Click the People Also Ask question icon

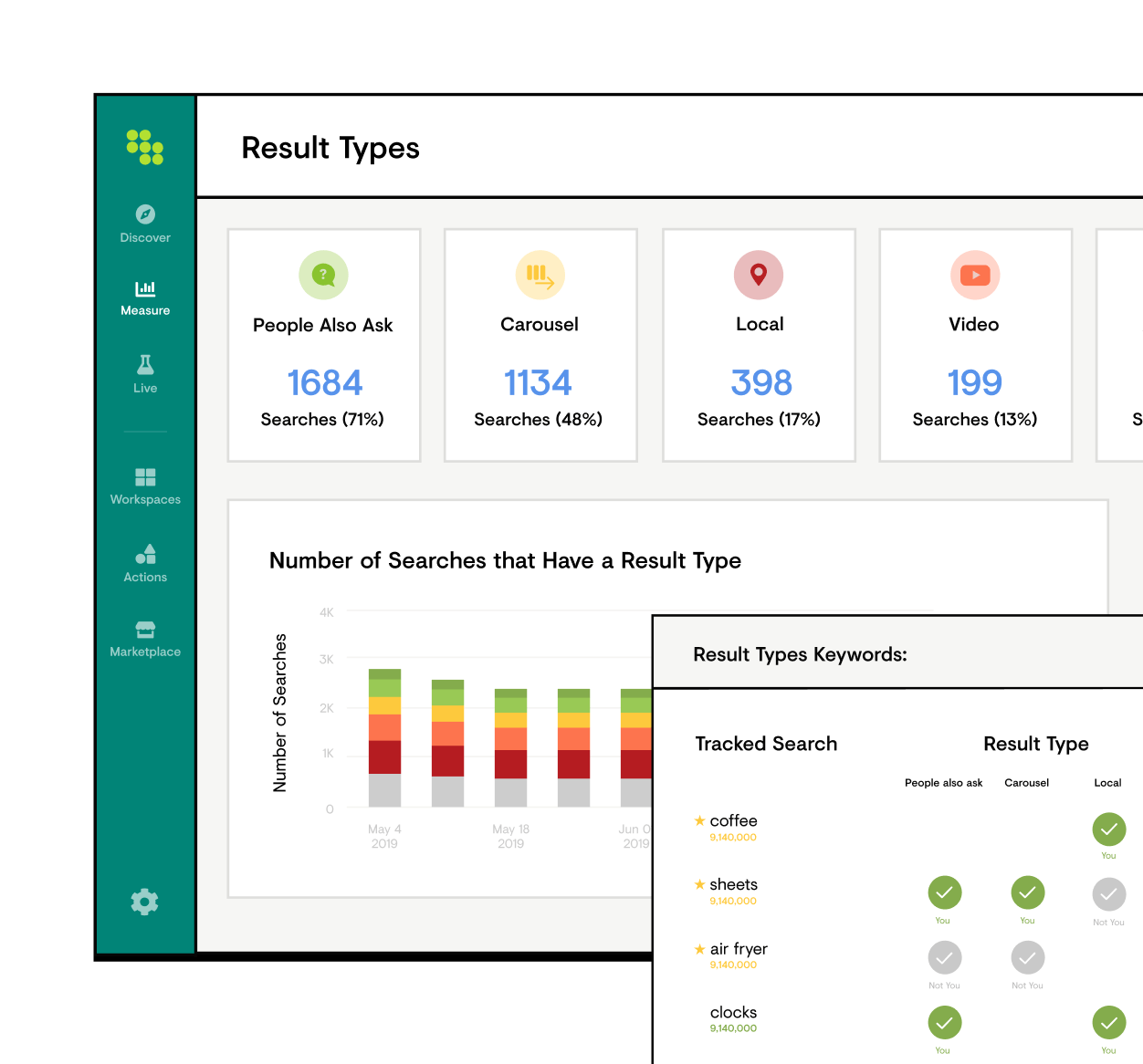pos(323,275)
